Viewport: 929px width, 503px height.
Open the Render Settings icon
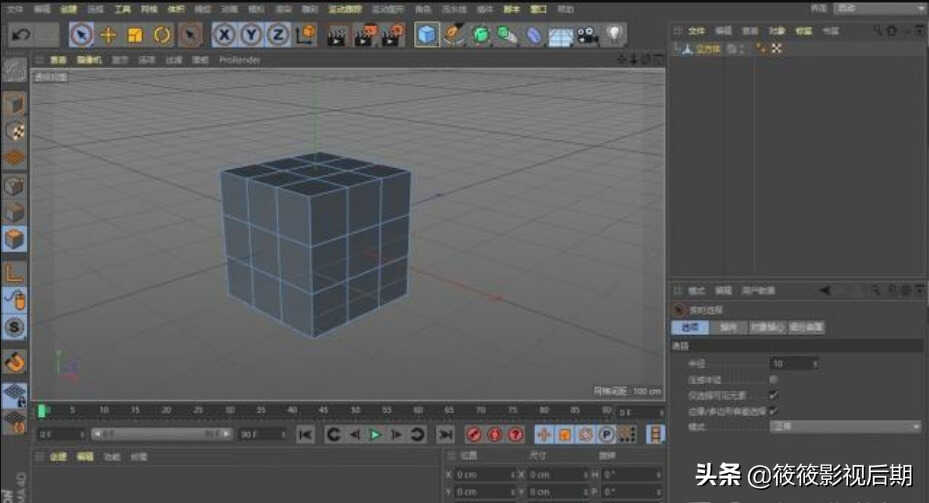tap(393, 36)
